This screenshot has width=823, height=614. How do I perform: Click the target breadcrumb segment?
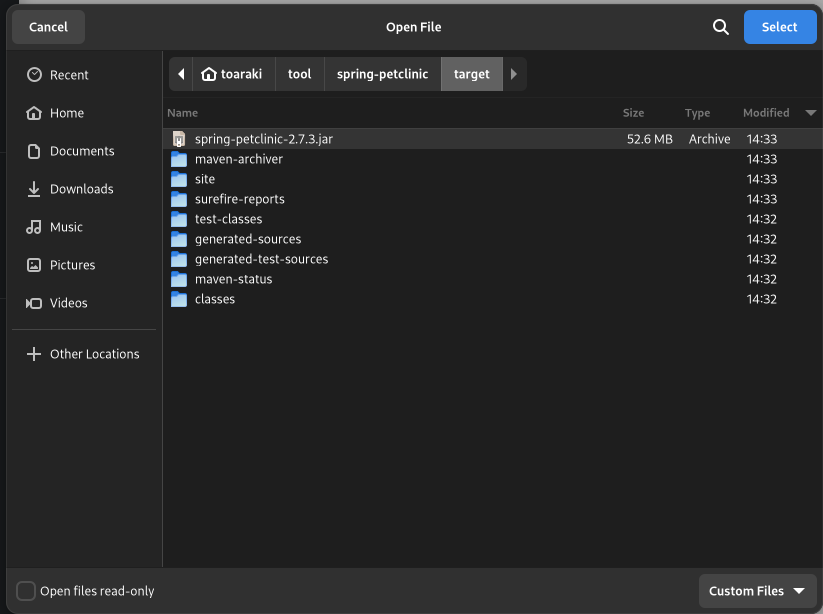472,74
